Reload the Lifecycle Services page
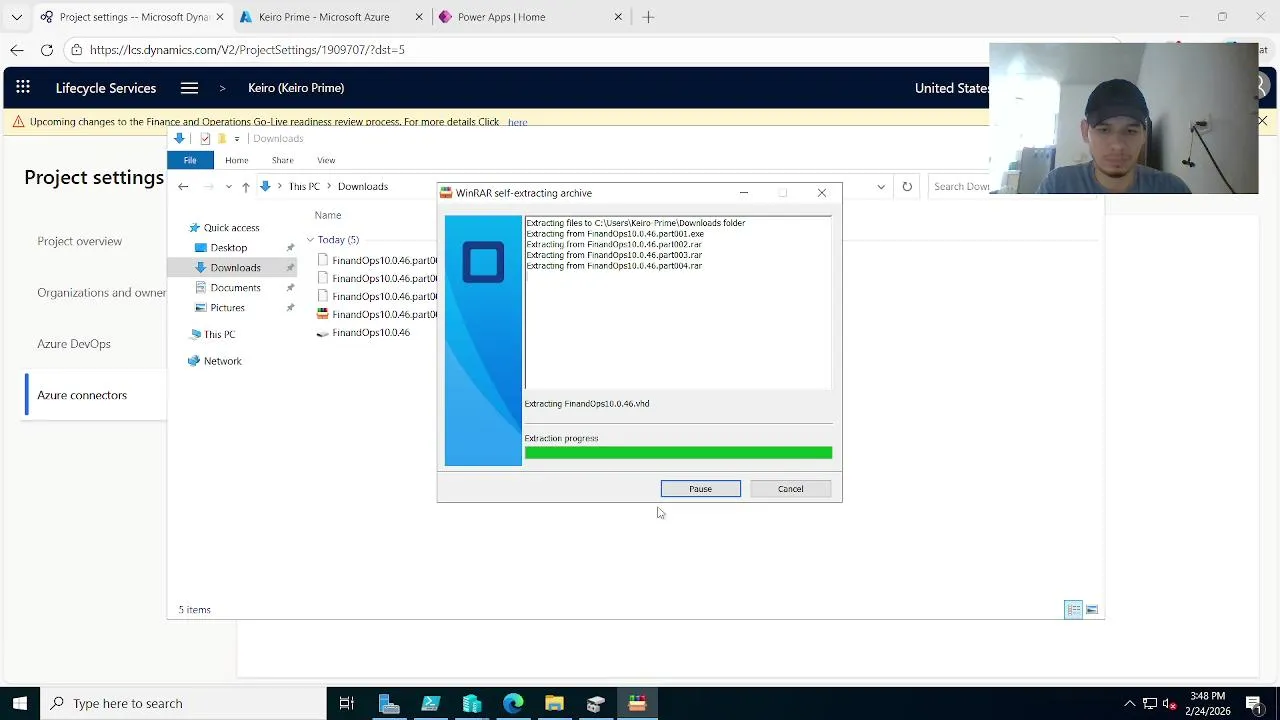The image size is (1280, 720). tap(47, 50)
